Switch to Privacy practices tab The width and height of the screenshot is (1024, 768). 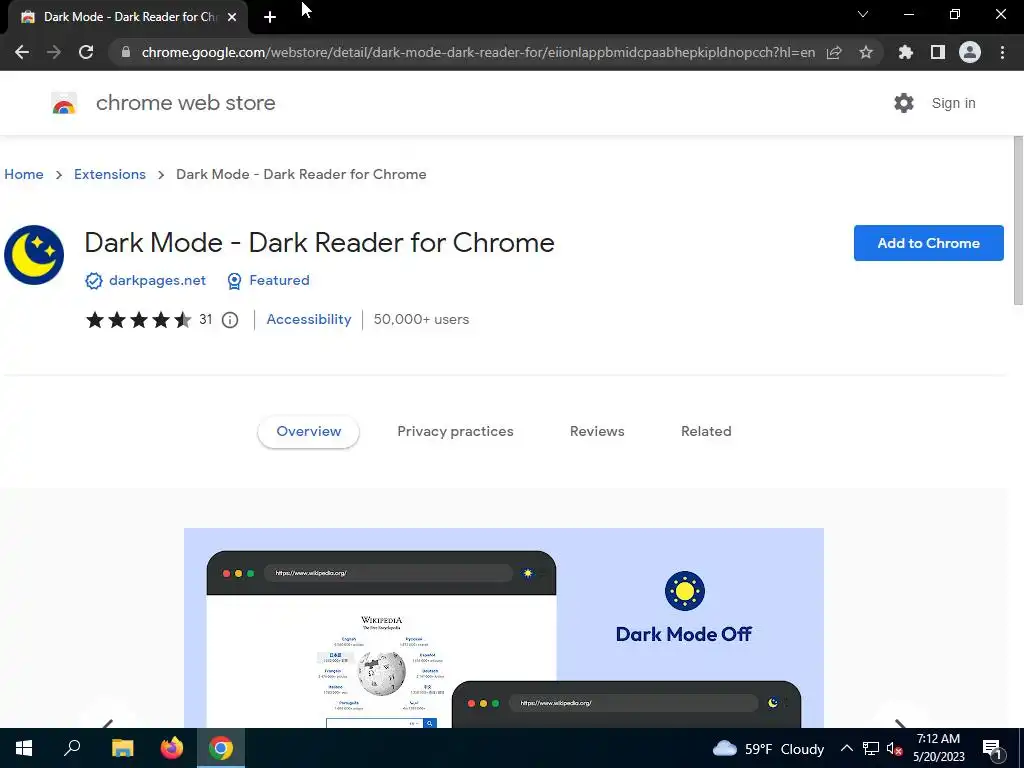pyautogui.click(x=455, y=432)
